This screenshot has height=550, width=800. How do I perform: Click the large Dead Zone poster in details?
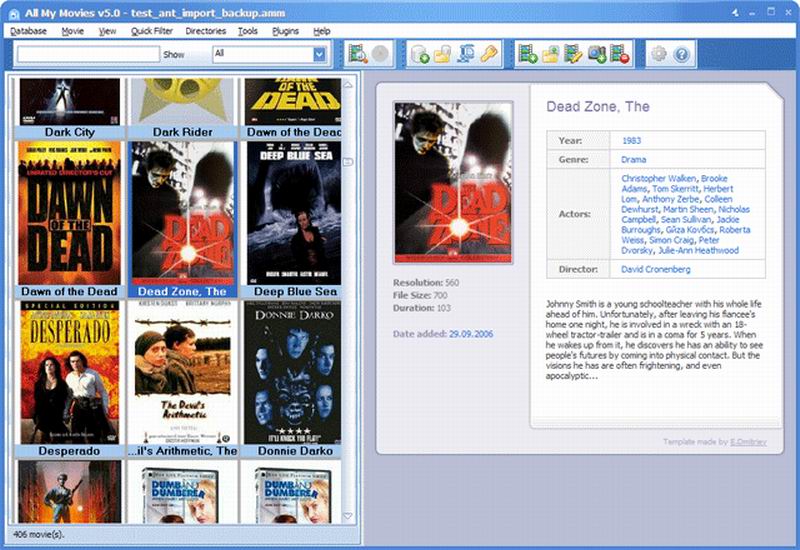453,183
